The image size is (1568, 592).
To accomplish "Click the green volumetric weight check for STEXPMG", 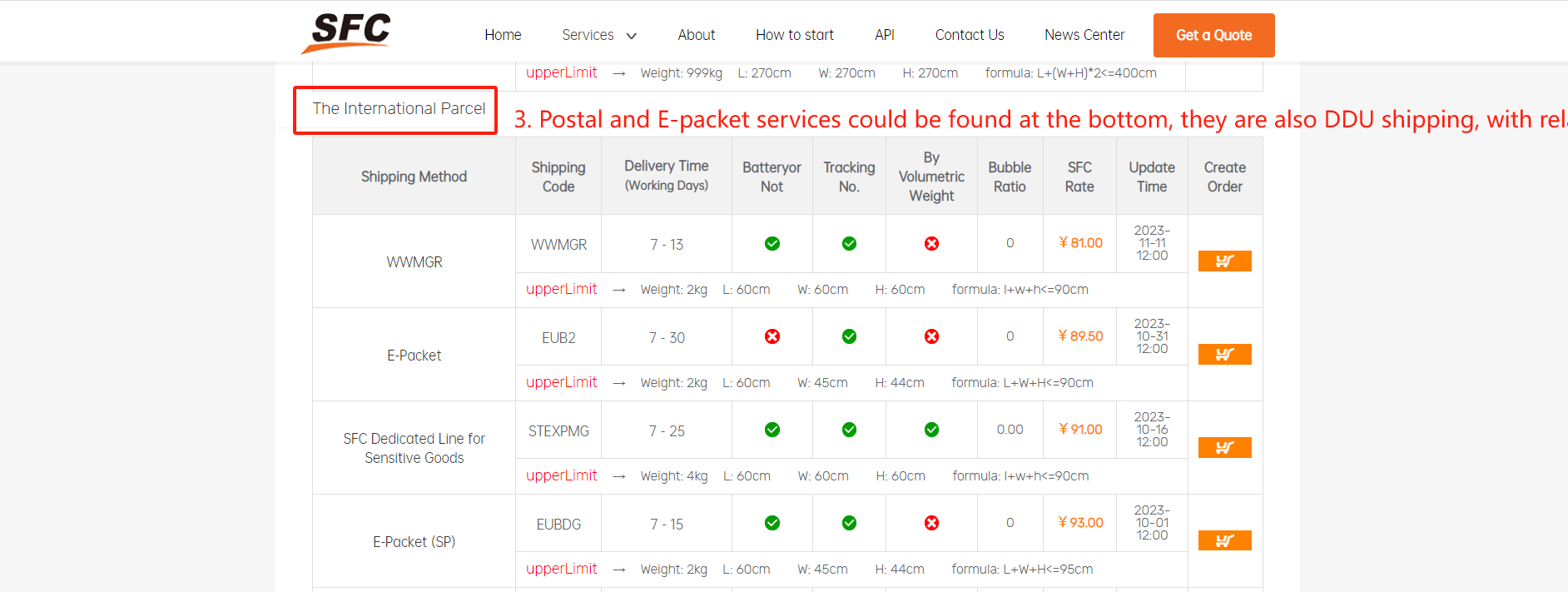I will click(x=931, y=430).
